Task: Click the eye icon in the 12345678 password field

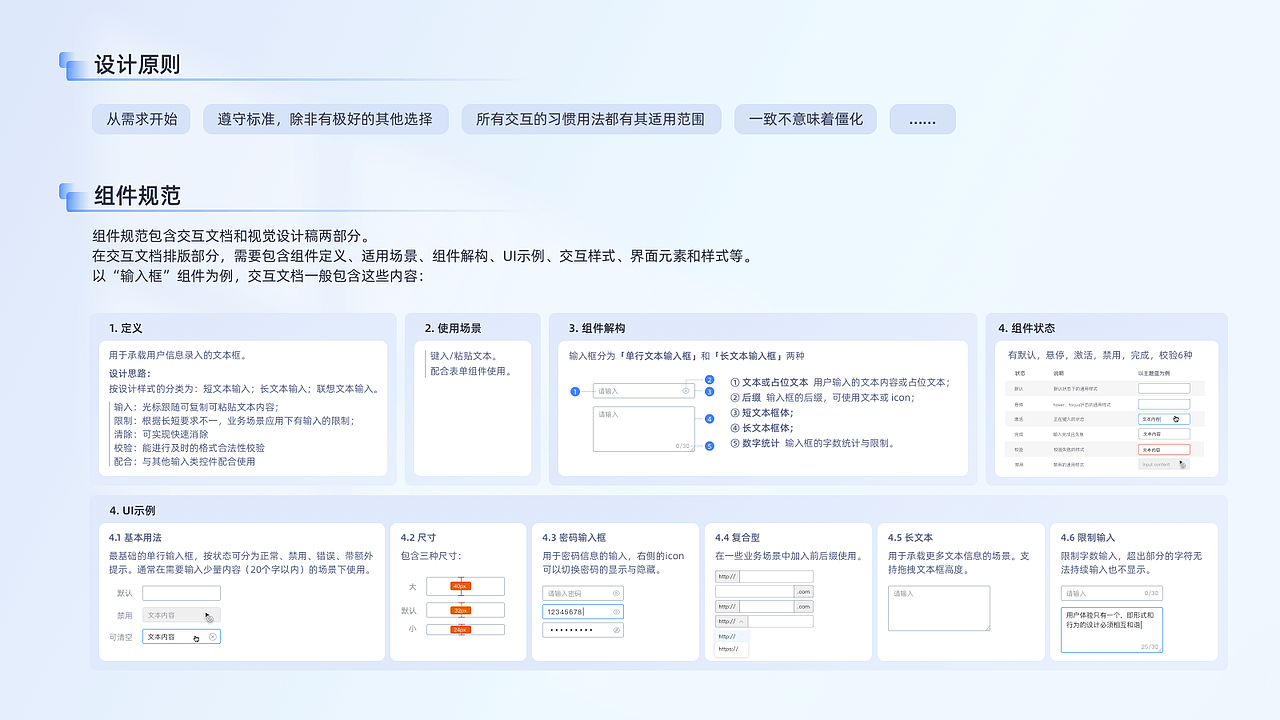Action: click(x=616, y=612)
